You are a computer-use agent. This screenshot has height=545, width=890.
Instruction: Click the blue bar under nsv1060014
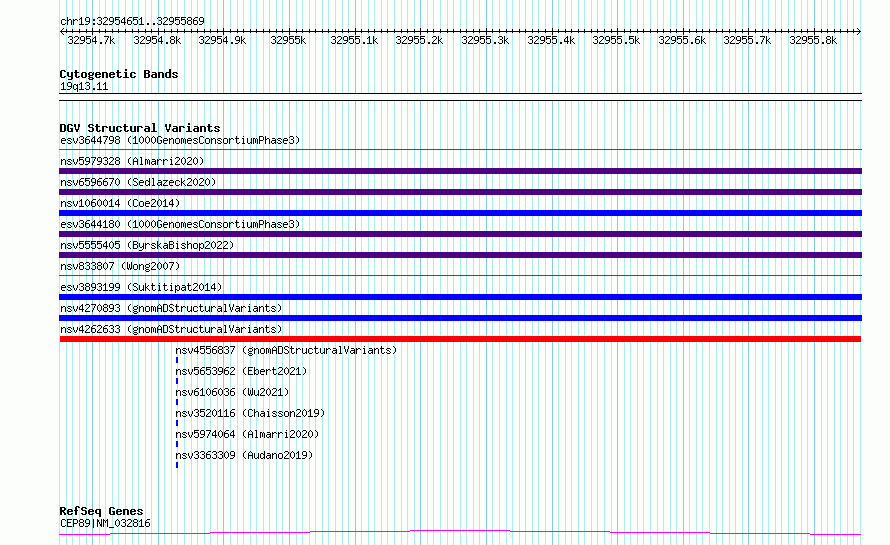[460, 213]
